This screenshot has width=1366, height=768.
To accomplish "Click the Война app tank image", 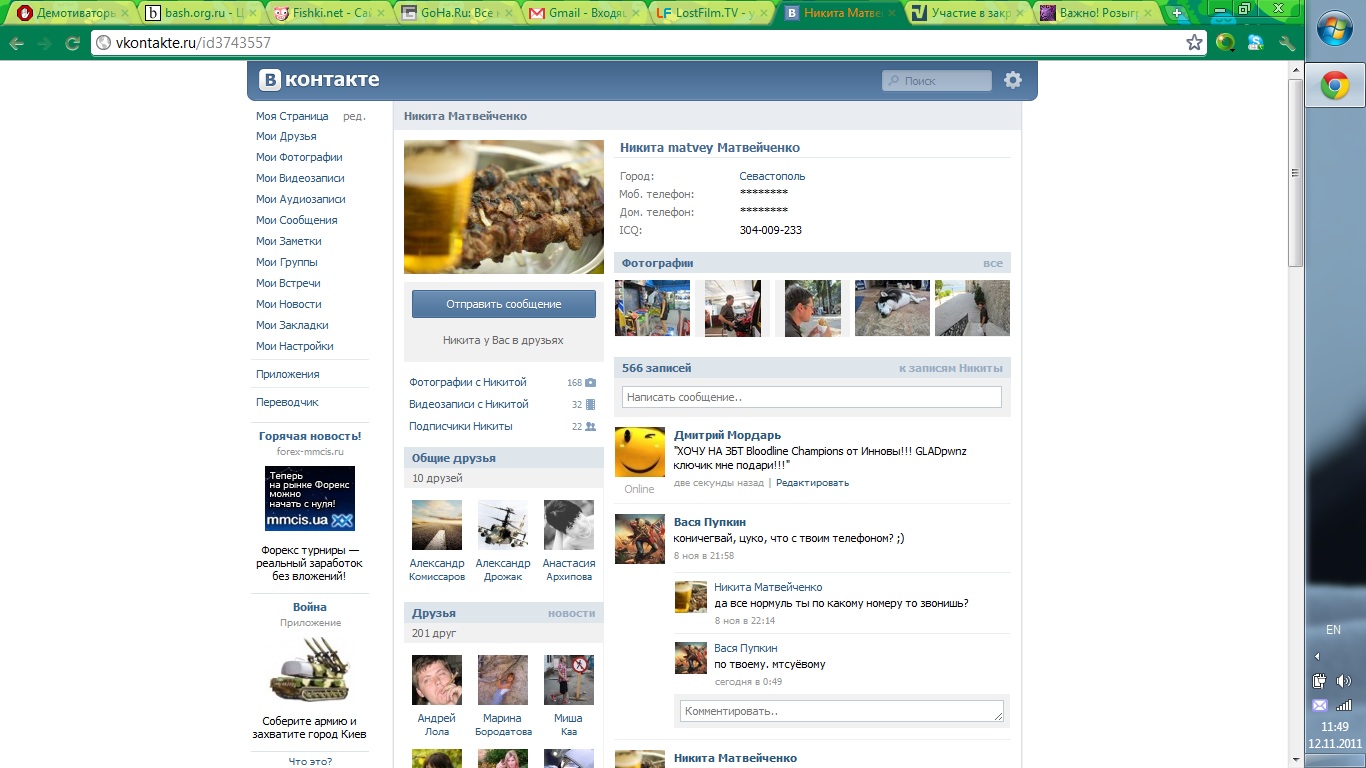I will tap(310, 670).
